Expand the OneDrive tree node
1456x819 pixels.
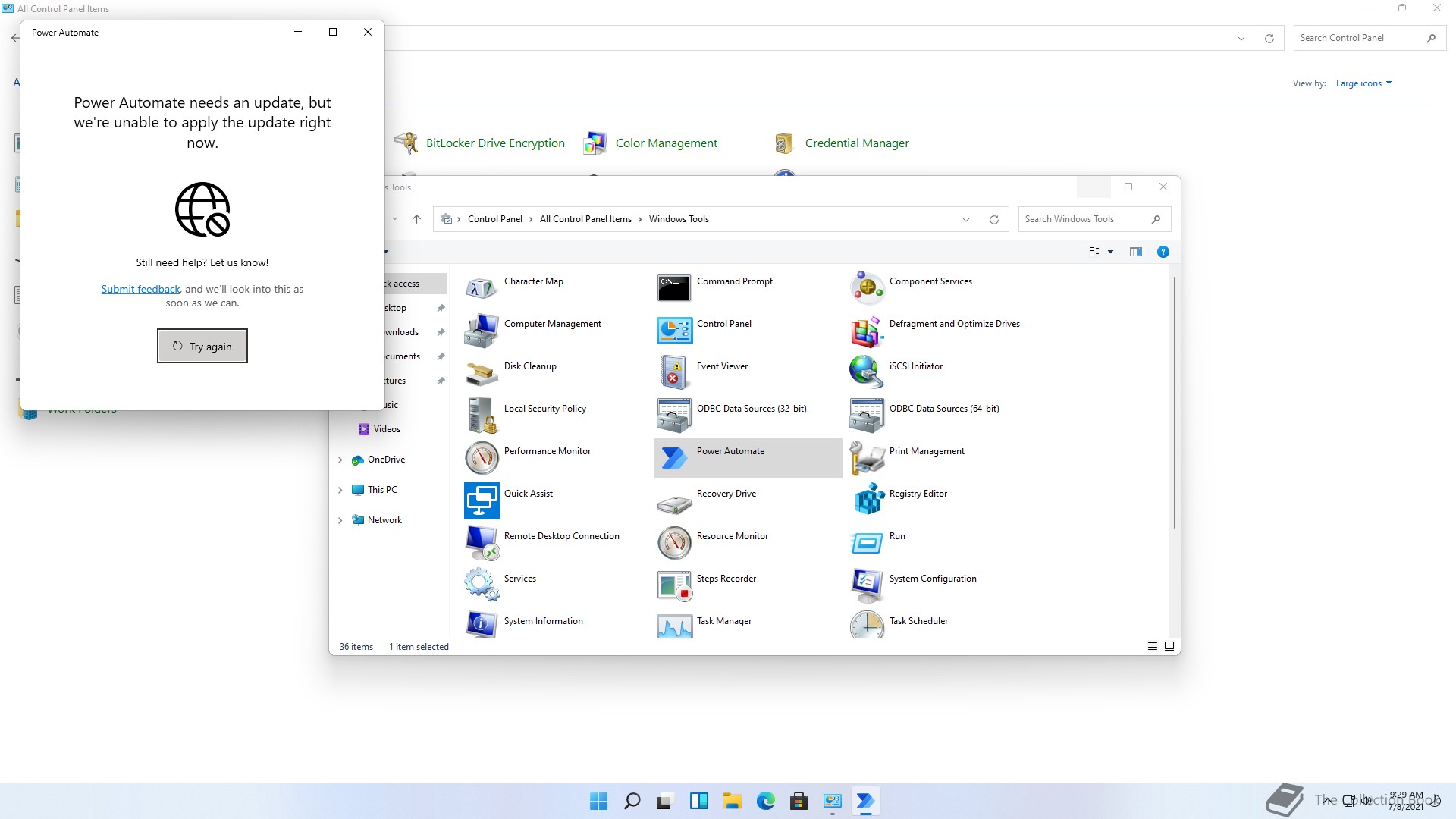[340, 460]
